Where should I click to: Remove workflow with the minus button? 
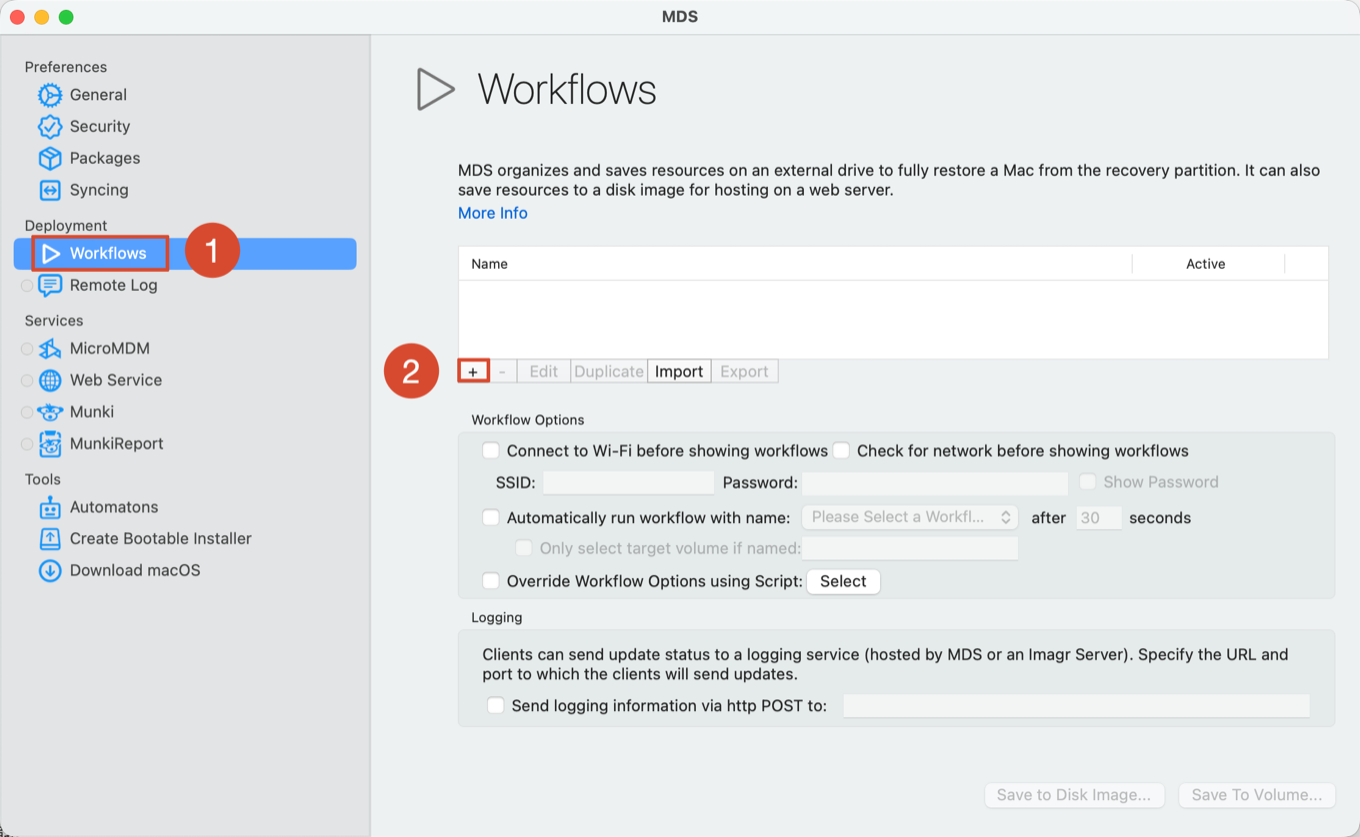click(x=502, y=371)
